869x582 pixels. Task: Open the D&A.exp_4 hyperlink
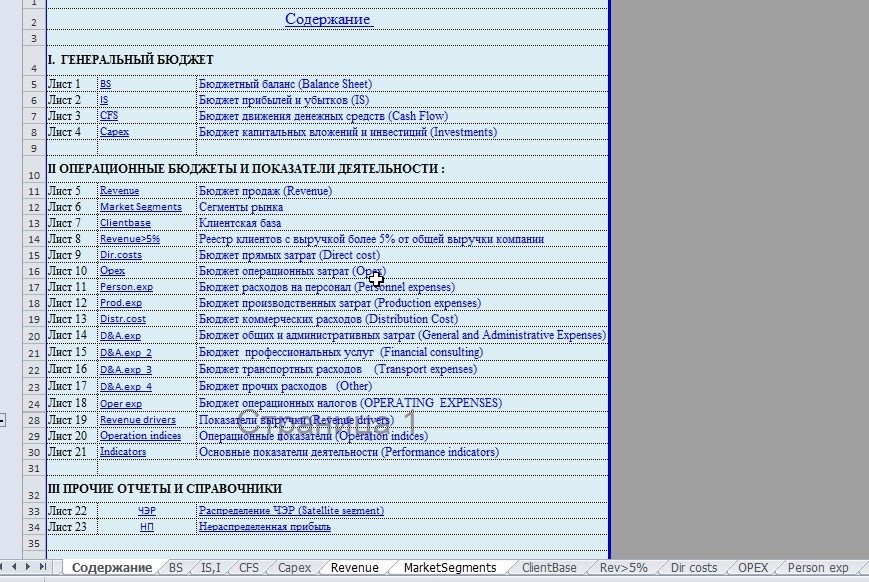click(126, 386)
